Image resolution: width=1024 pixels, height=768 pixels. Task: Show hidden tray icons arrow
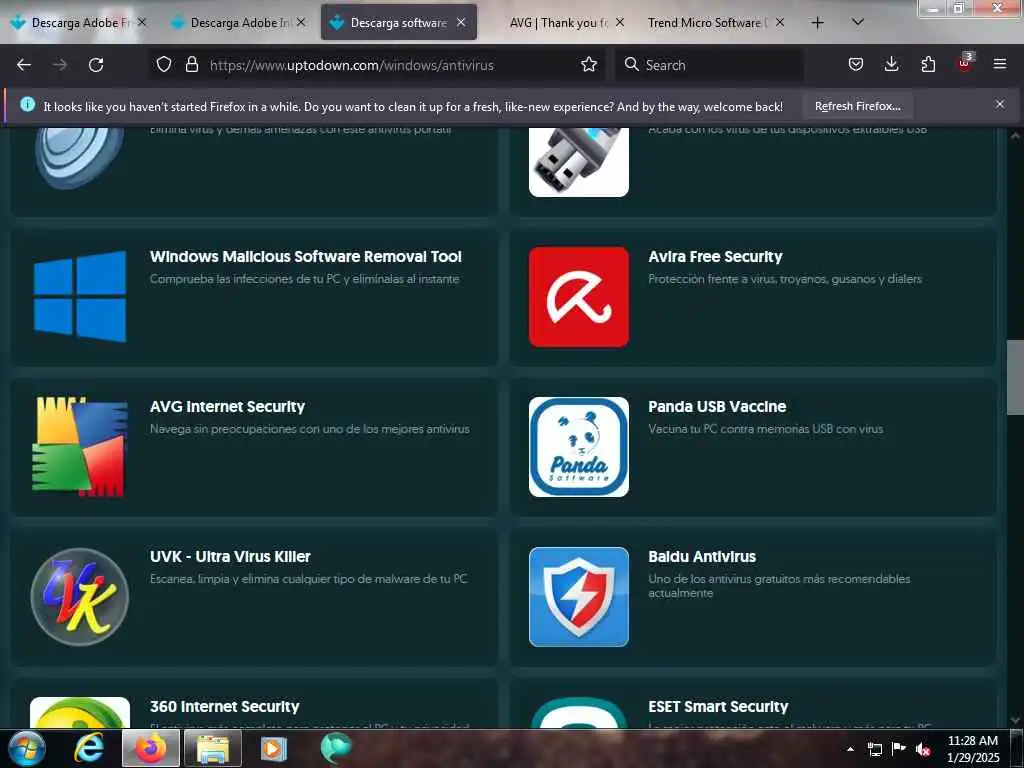coord(850,749)
